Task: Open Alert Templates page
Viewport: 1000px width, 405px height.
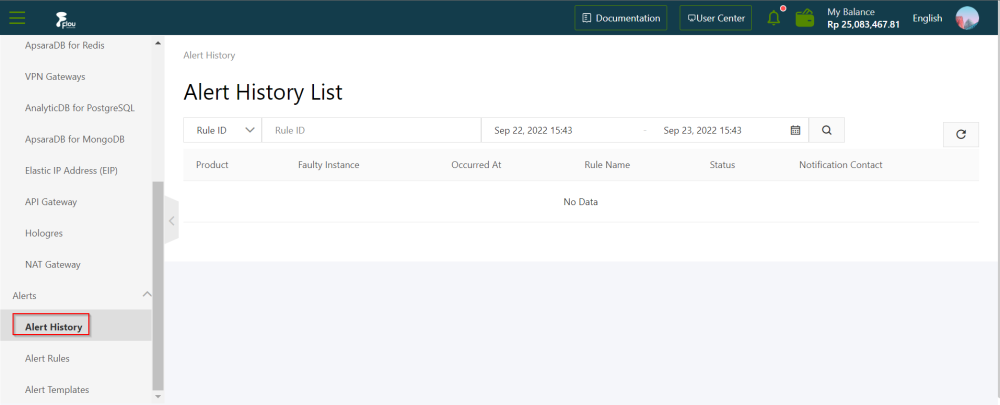Action: 57,390
